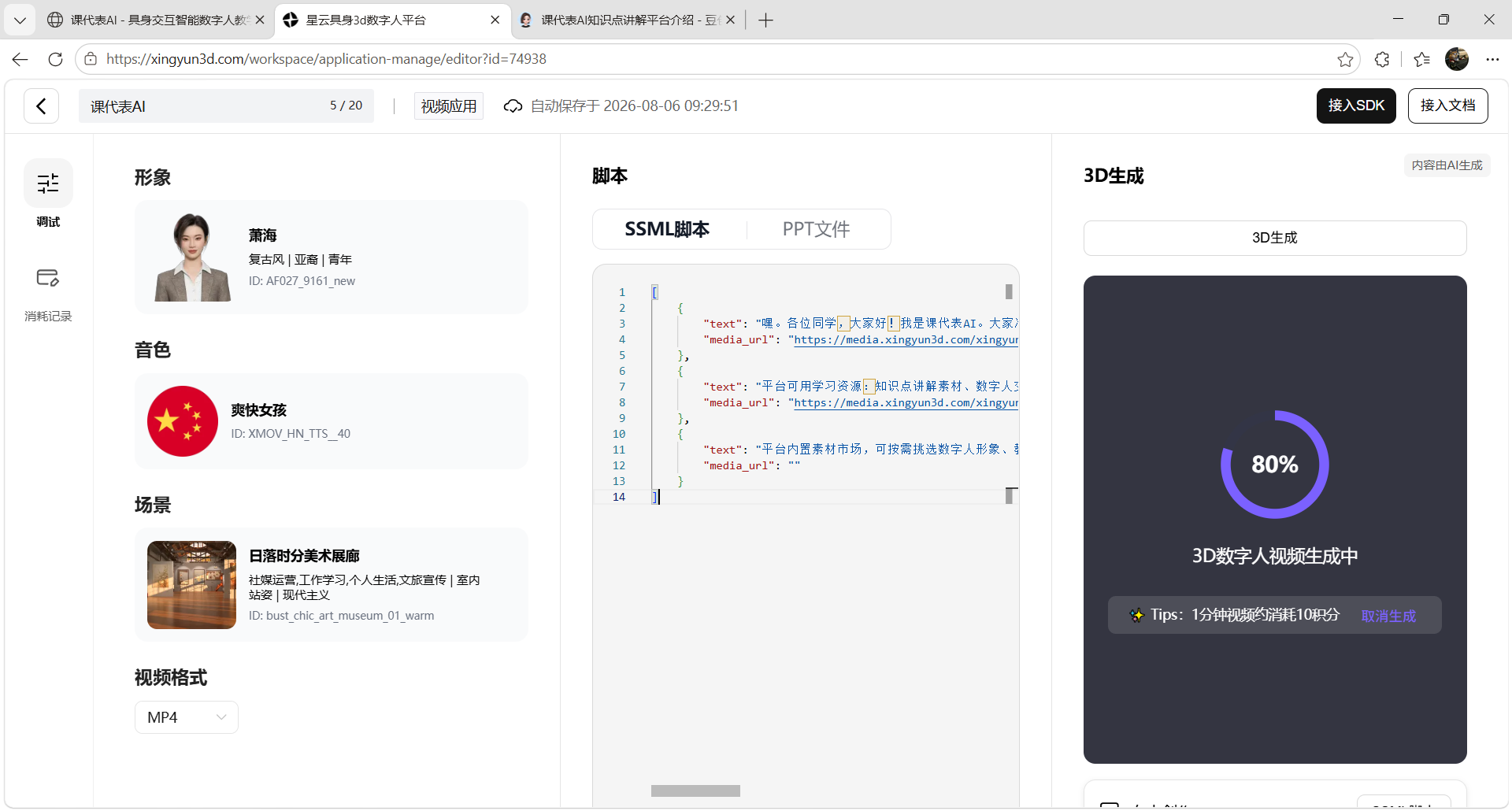
Task: View site security information lock icon
Action: tap(91, 59)
